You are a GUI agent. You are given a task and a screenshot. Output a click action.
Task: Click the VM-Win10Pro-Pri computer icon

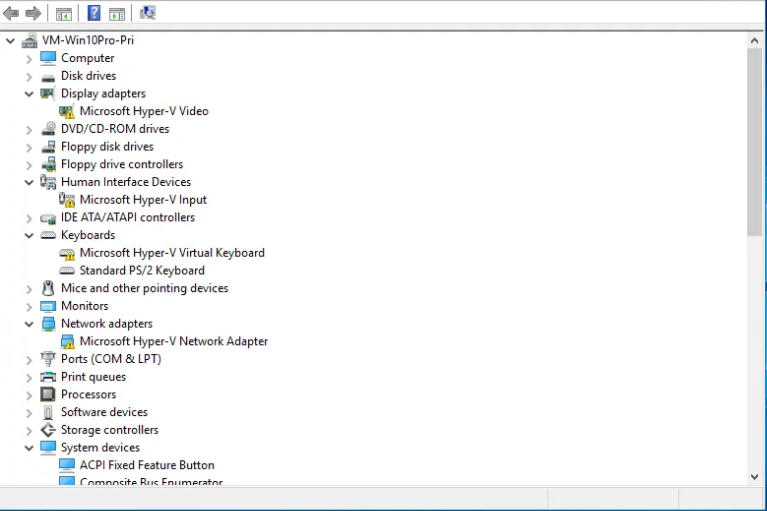pos(29,40)
